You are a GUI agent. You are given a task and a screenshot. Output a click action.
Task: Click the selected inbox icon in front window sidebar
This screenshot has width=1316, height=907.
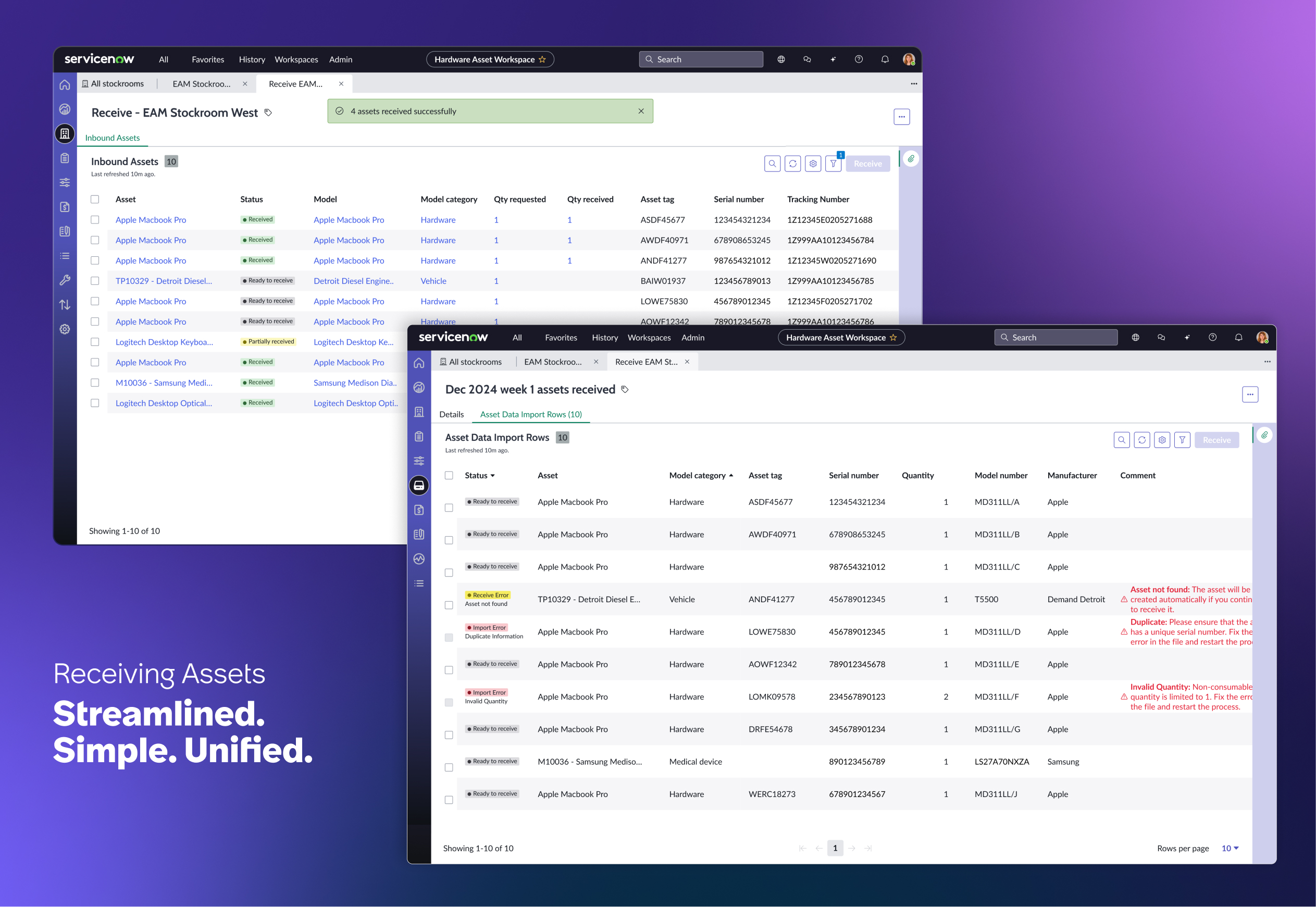coord(419,486)
